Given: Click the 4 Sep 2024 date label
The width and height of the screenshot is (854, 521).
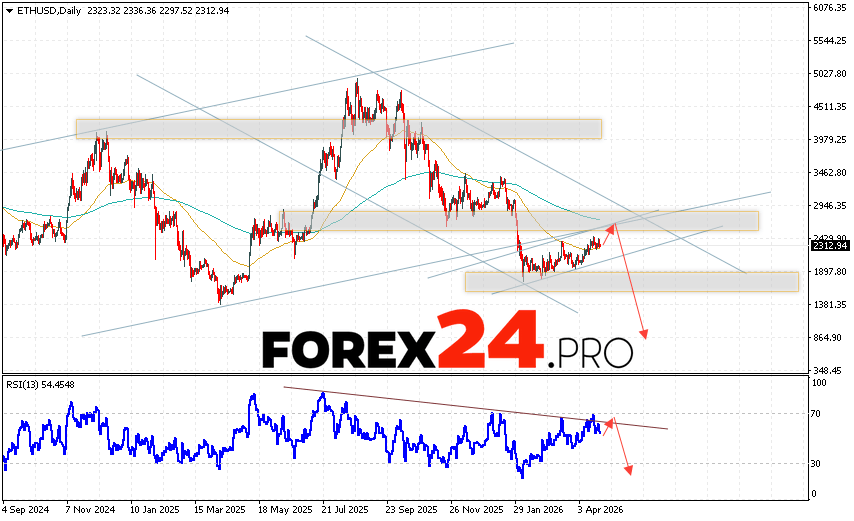Looking at the screenshot, I should point(27,510).
